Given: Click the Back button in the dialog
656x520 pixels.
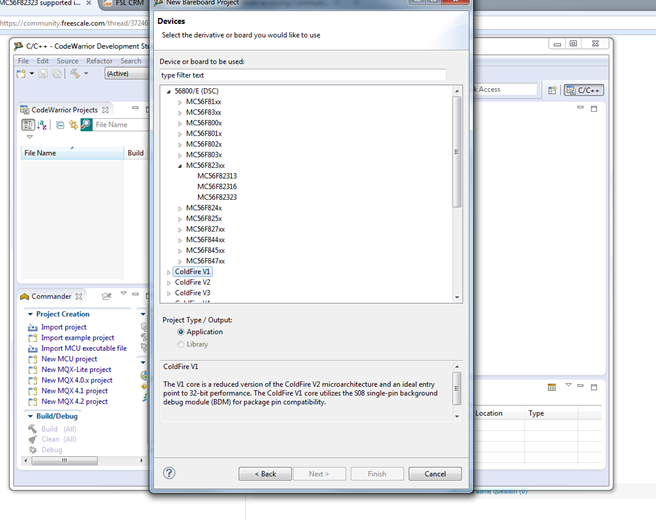Looking at the screenshot, I should coord(265,474).
